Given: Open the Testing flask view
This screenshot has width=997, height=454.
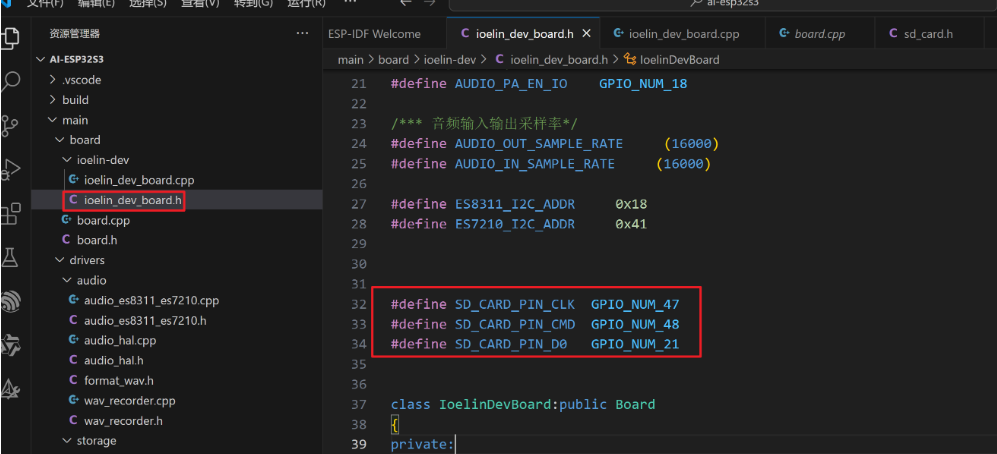Looking at the screenshot, I should point(11,256).
